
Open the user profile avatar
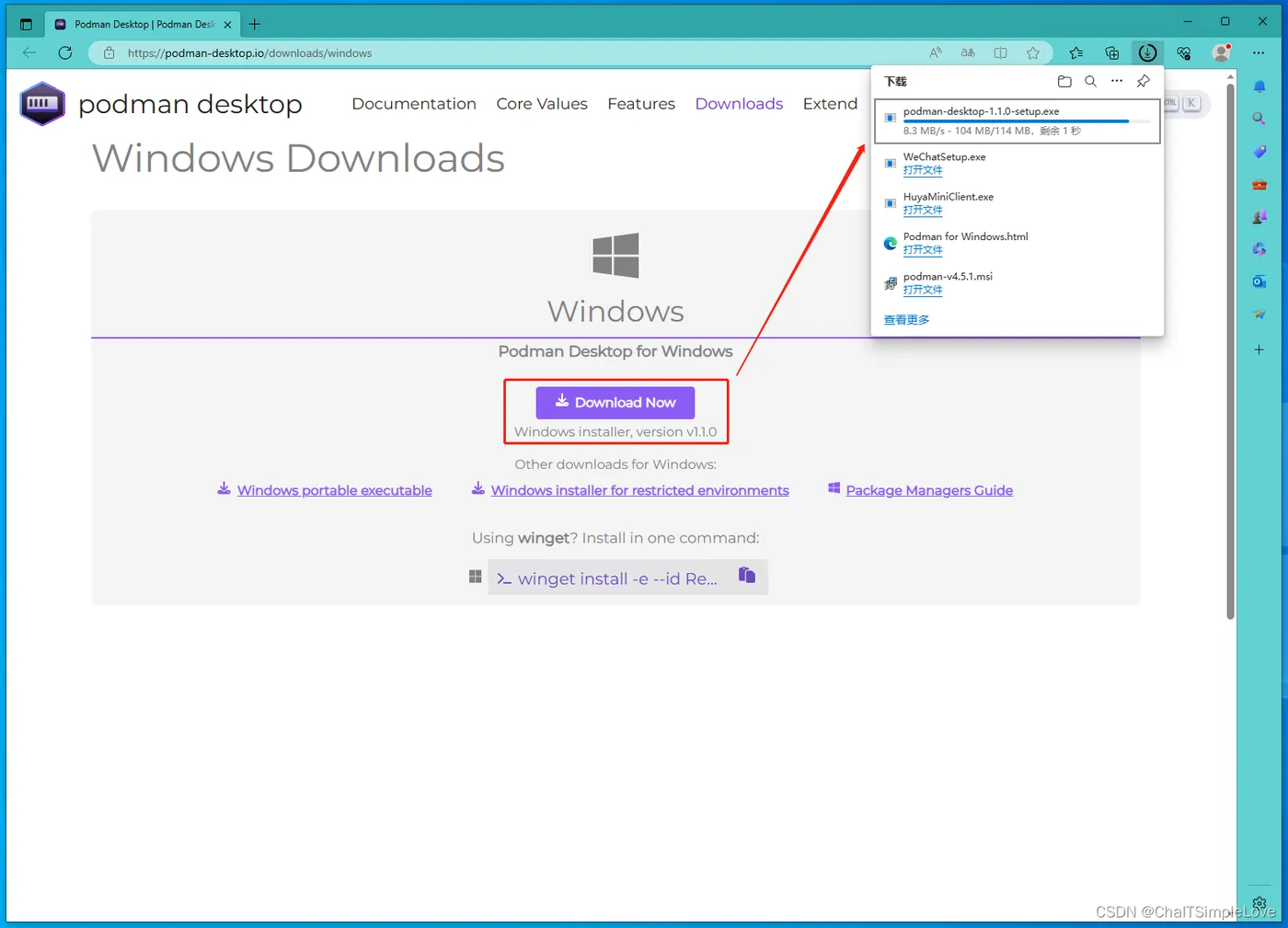1222,53
